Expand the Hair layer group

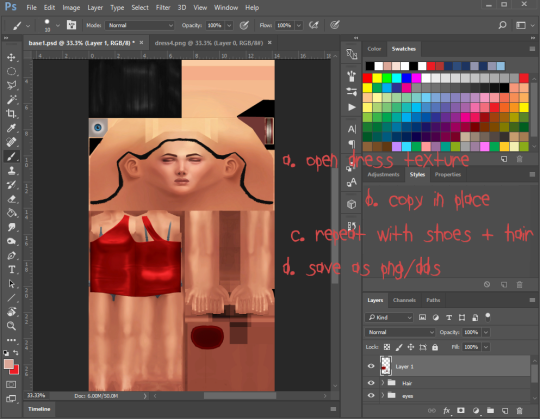(383, 383)
